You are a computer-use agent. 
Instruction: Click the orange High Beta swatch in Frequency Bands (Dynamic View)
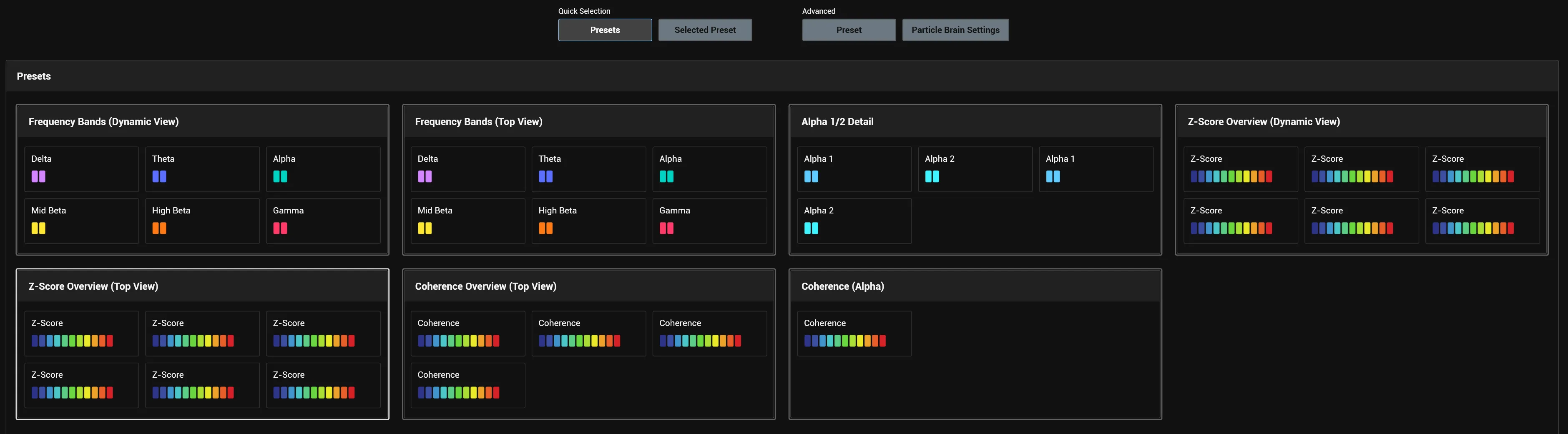pyautogui.click(x=159, y=228)
